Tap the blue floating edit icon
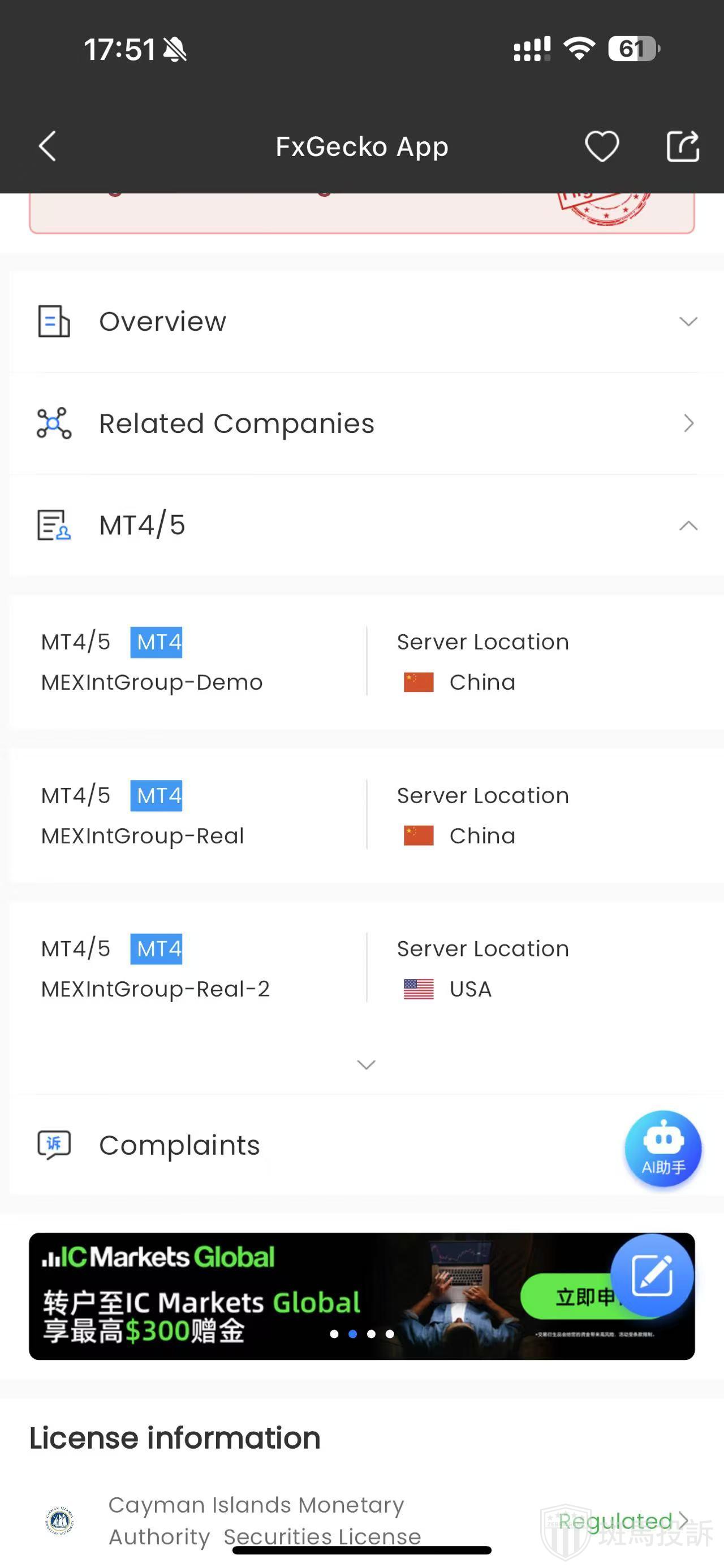The width and height of the screenshot is (724, 1568). tap(652, 1275)
